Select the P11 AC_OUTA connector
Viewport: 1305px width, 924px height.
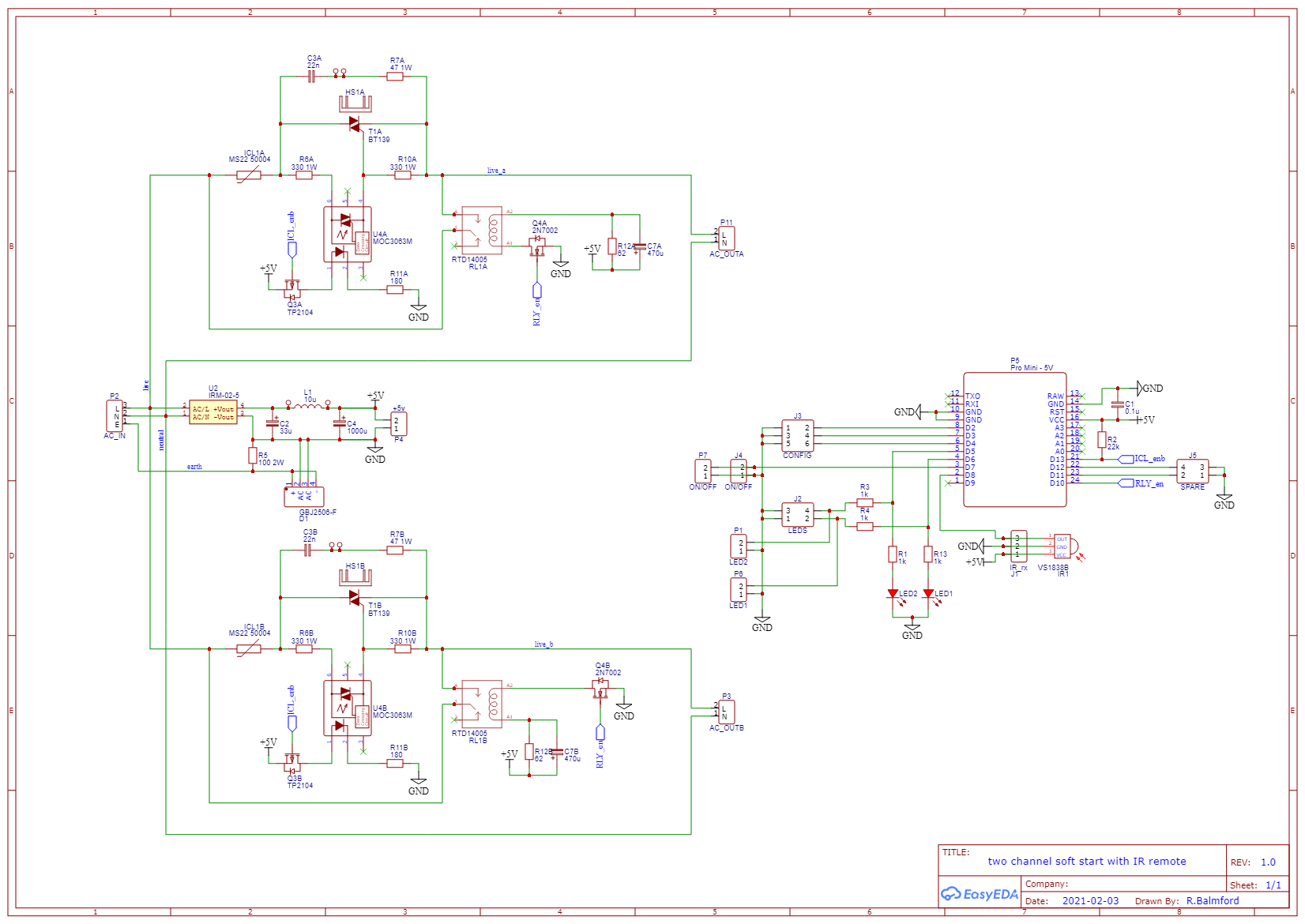click(x=727, y=239)
